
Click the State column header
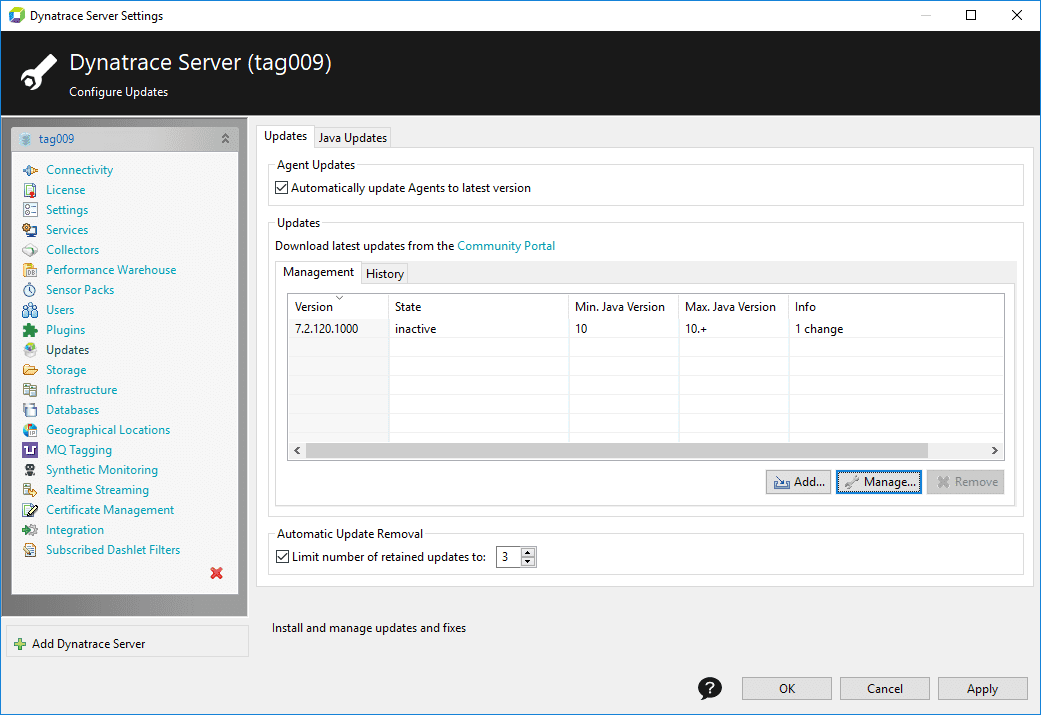(x=479, y=307)
